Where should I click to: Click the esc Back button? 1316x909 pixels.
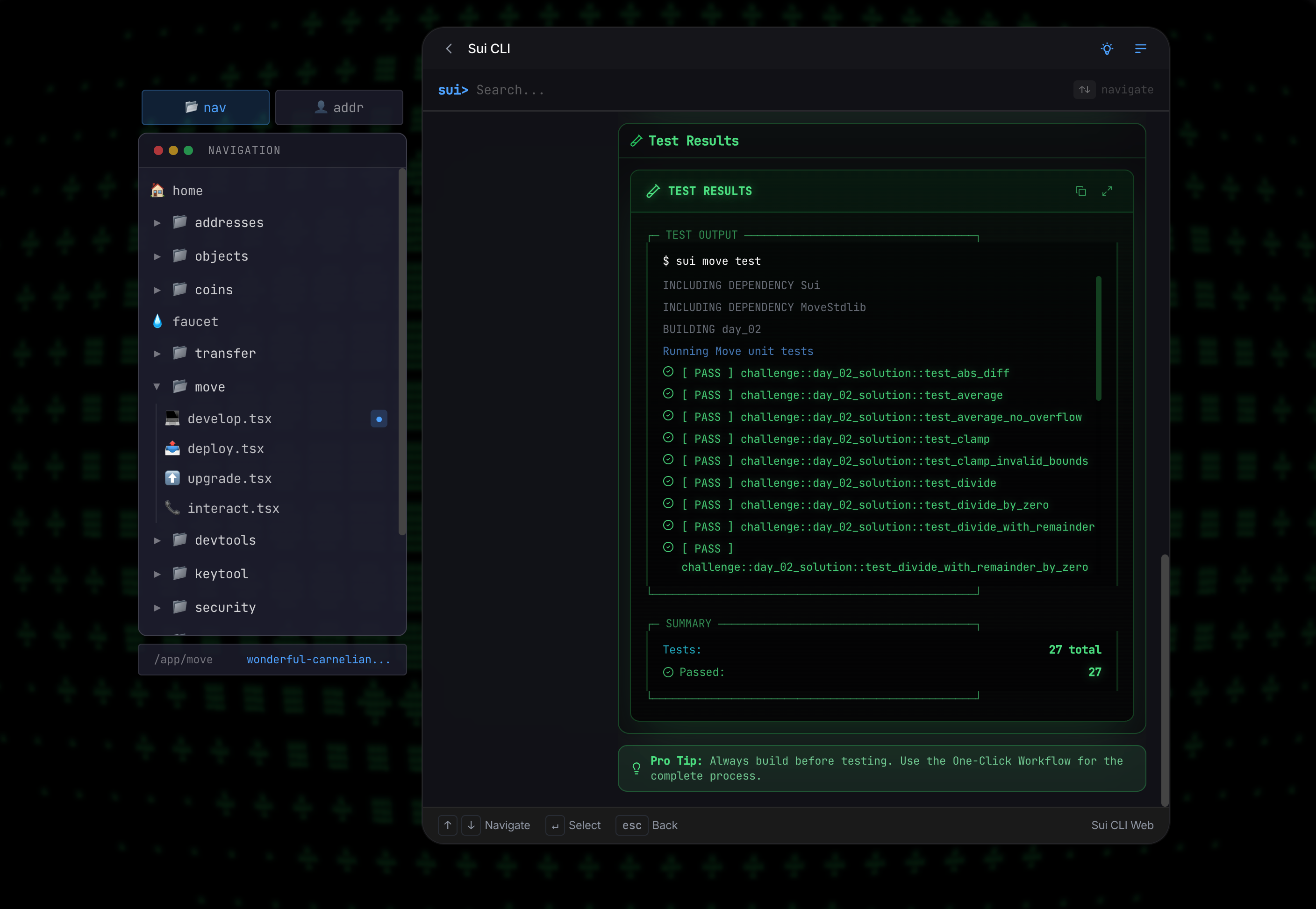(x=631, y=825)
